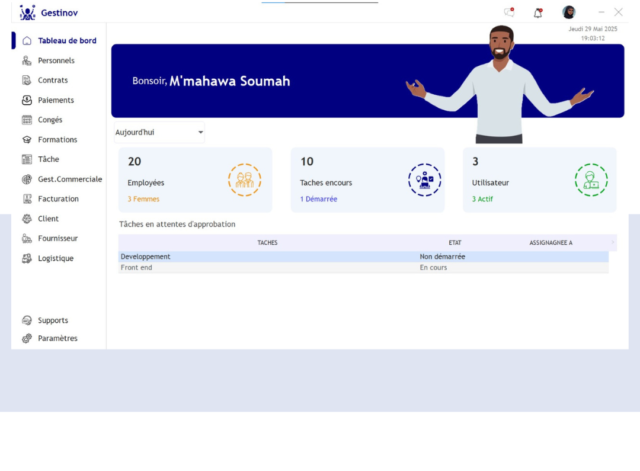Click the Bonsoir M'mahawa Soumah greeting
Viewport: 640px width, 471px height.
pyautogui.click(x=211, y=81)
